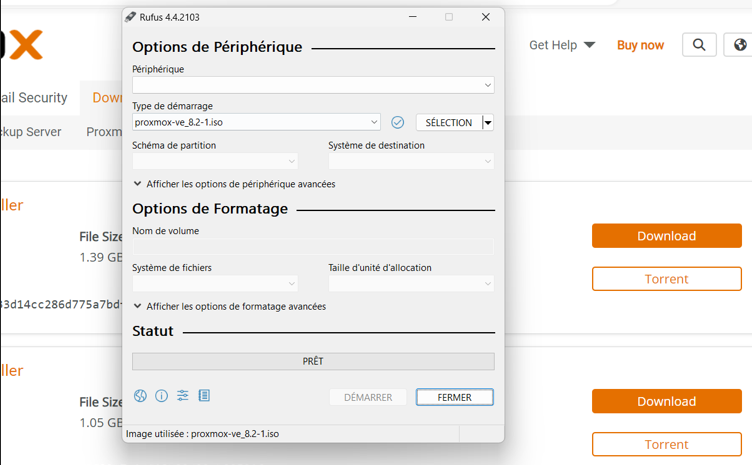Click the second Torrent button

point(667,444)
